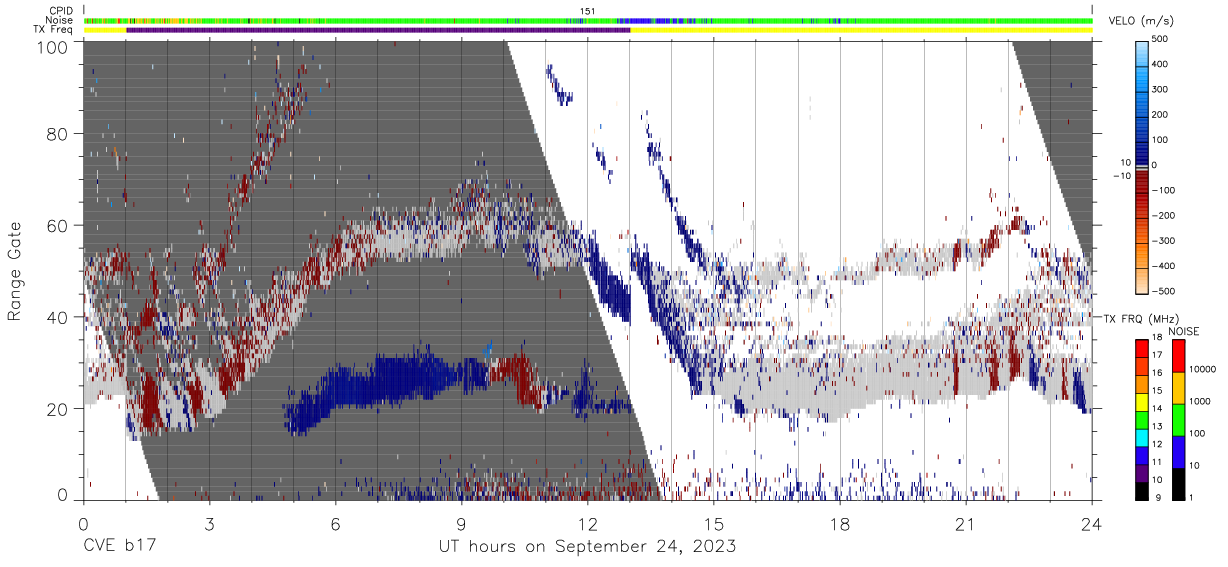
Task: Click the CPID label
Action: click(x=61, y=11)
